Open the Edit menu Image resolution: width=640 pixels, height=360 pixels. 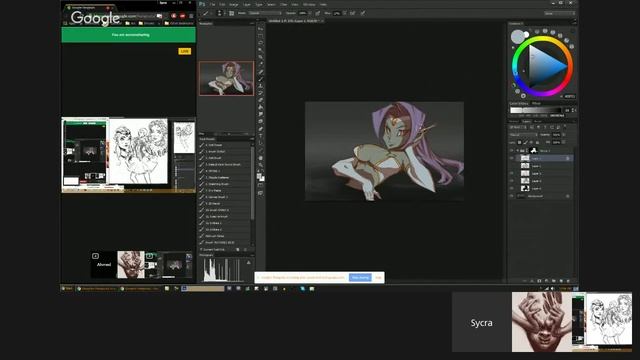coord(222,4)
